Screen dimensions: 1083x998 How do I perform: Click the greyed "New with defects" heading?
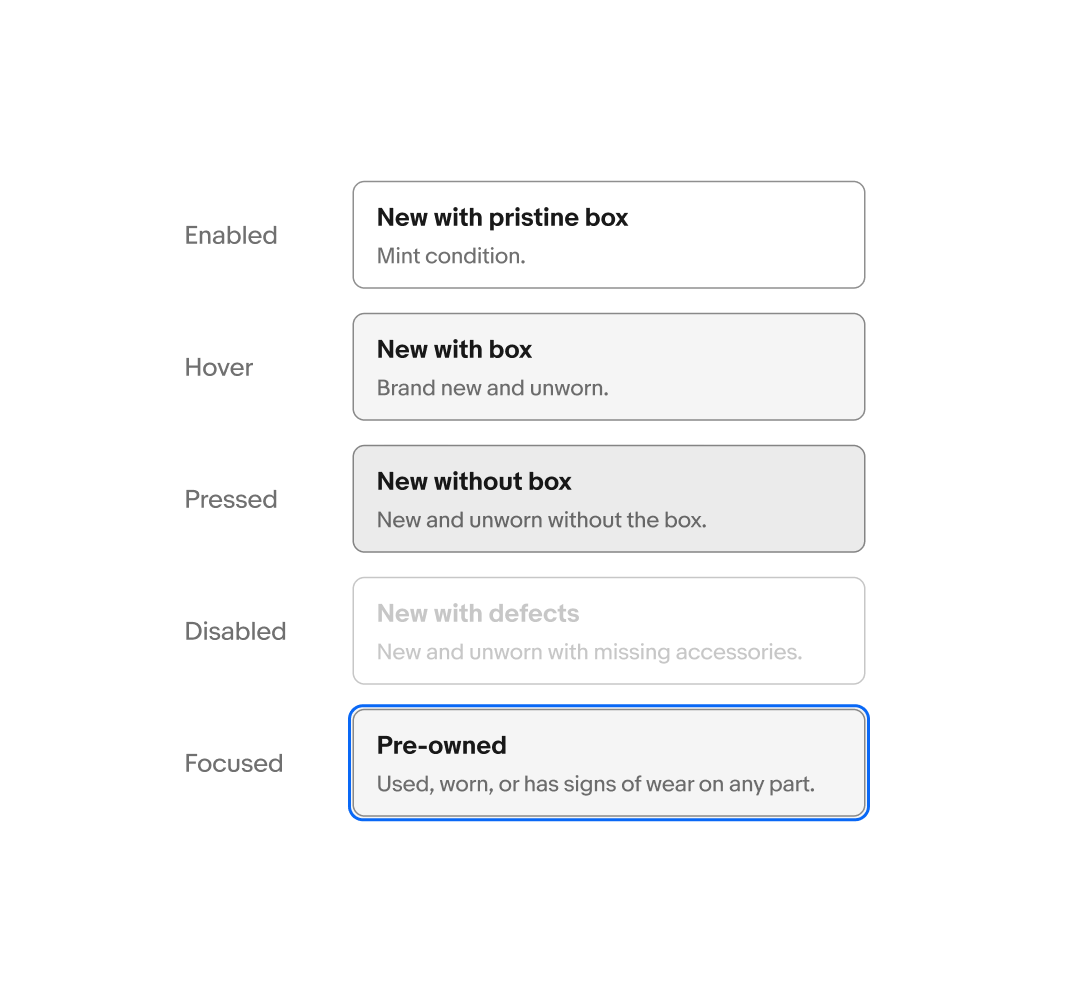point(478,613)
